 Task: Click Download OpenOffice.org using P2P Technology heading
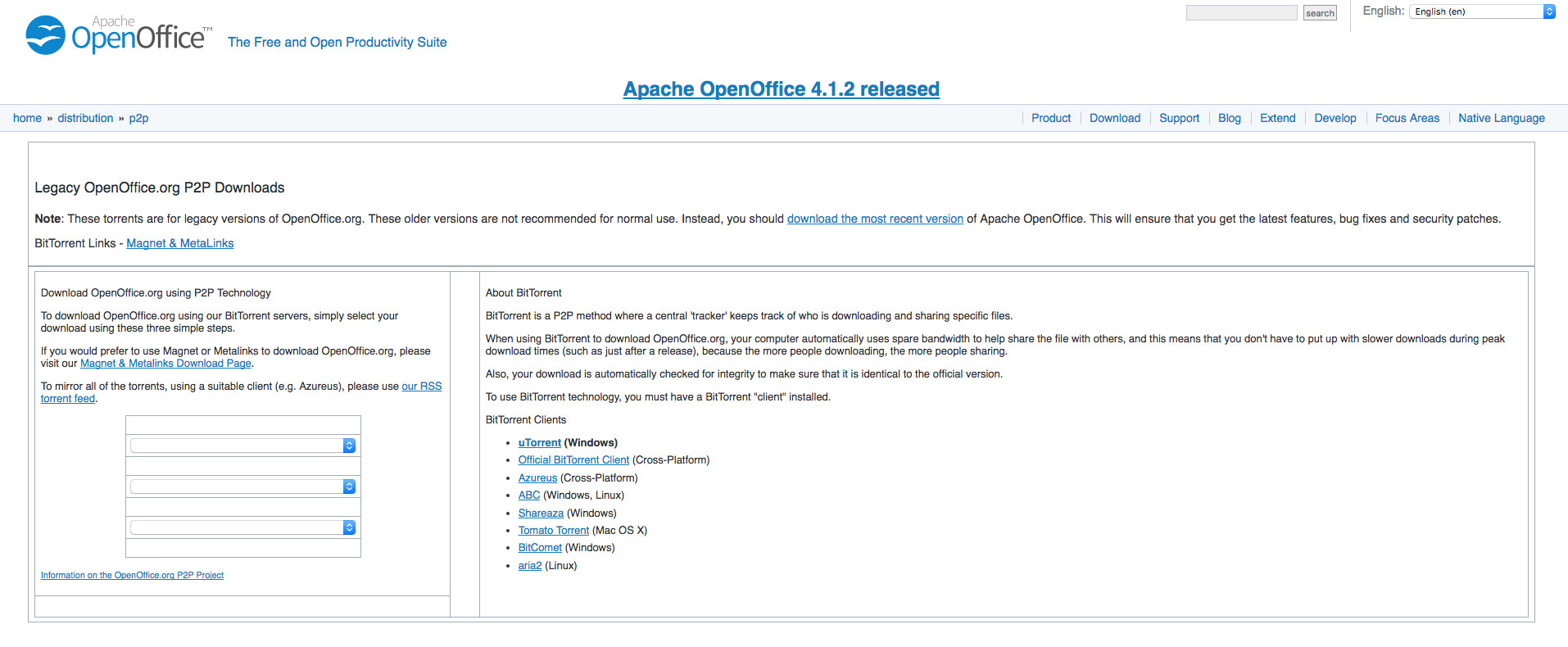click(x=156, y=293)
